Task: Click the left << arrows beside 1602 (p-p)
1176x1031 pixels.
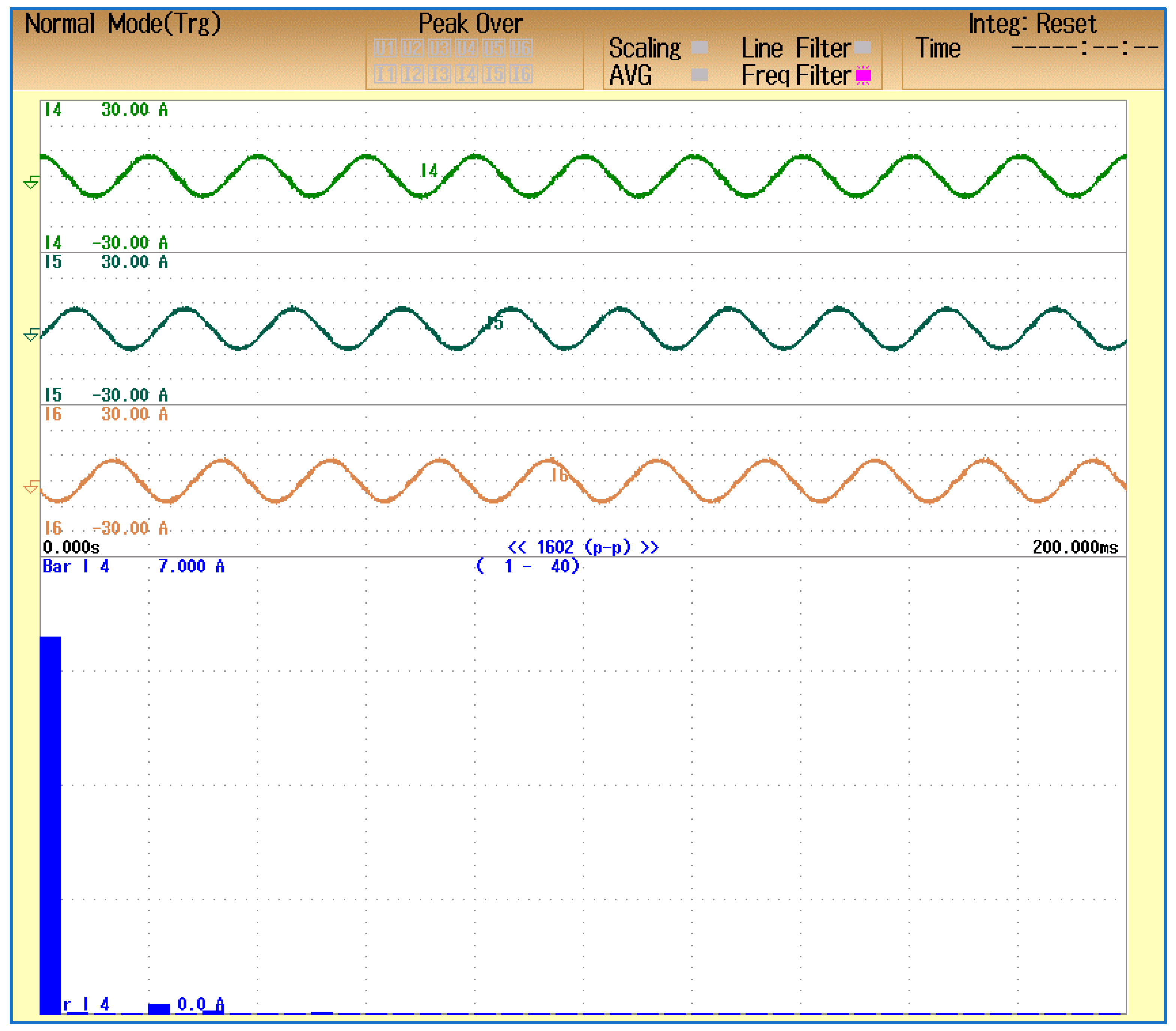Action: tap(516, 547)
